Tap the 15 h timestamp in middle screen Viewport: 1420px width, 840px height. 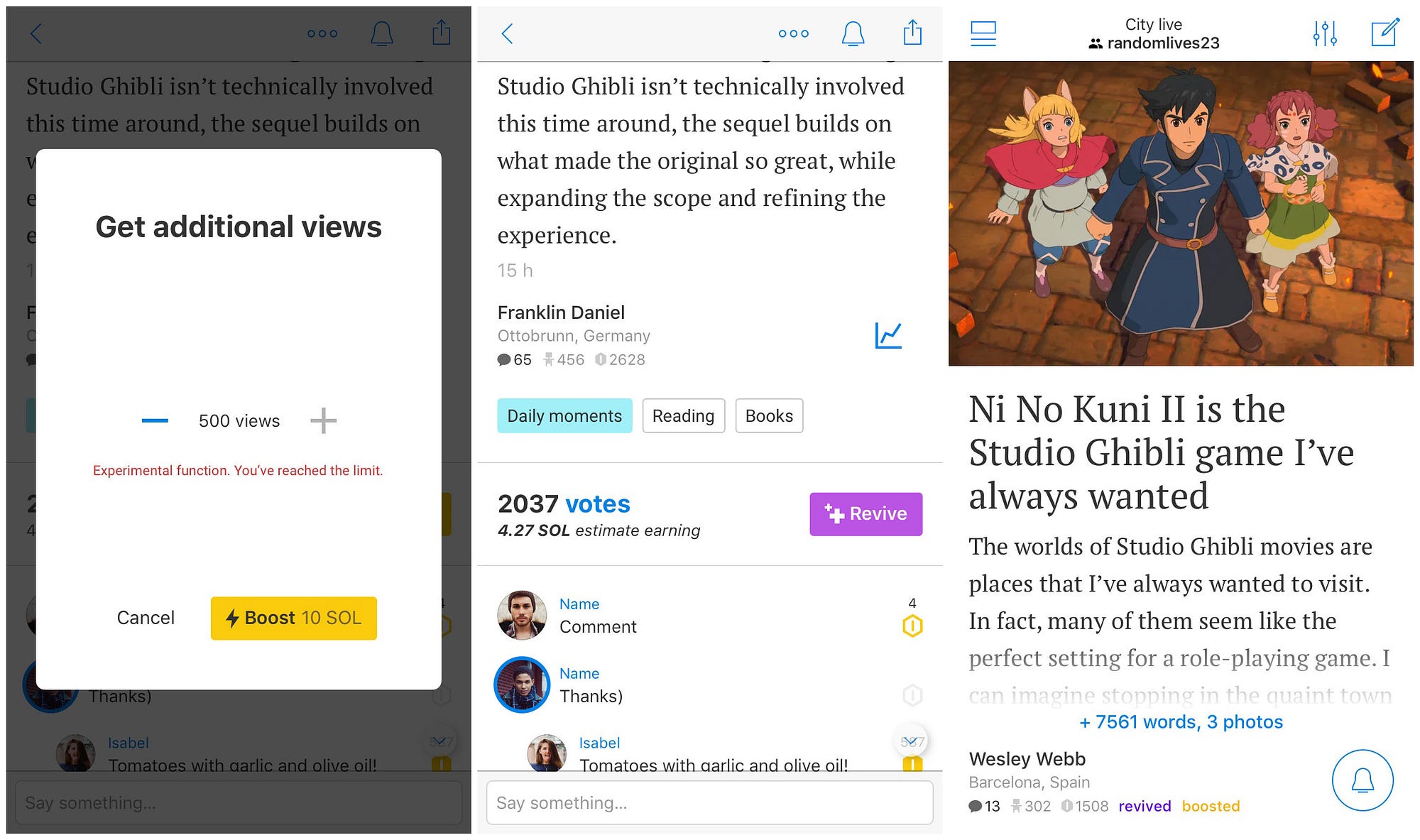click(515, 271)
